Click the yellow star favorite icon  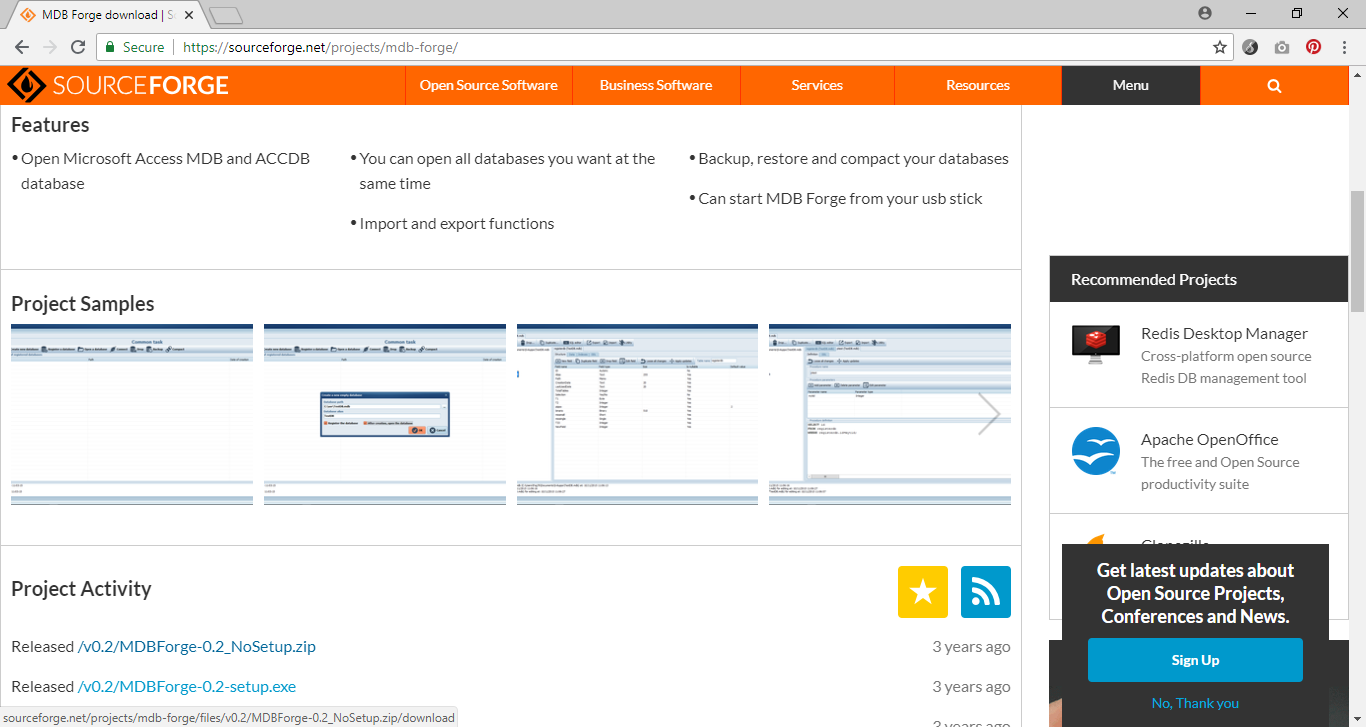tap(923, 592)
